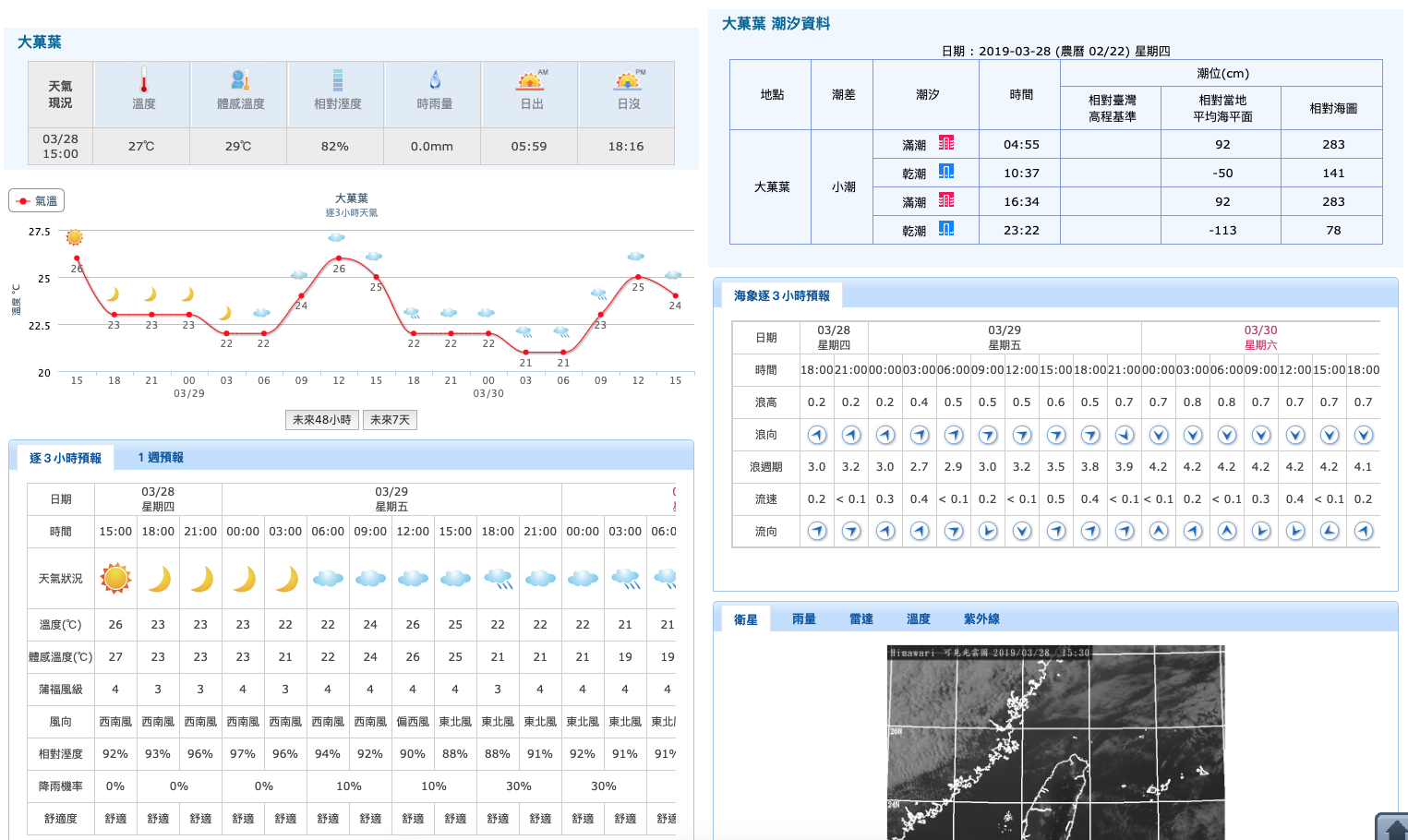Viewport: 1408px width, 840px height.
Task: Click the sunny weather icon for 15:00
Action: click(115, 579)
